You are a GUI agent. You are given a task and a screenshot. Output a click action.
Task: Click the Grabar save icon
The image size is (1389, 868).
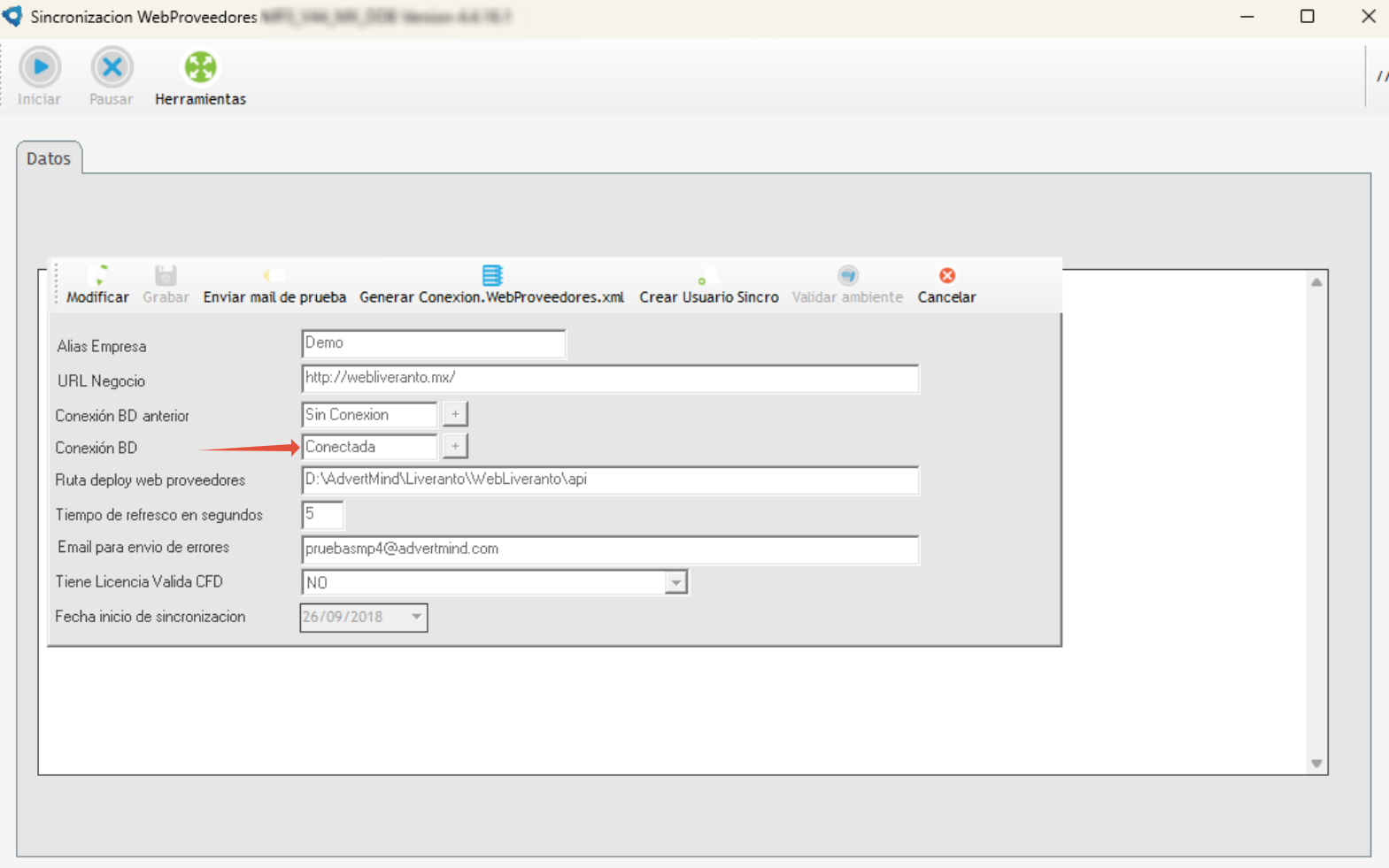point(166,275)
